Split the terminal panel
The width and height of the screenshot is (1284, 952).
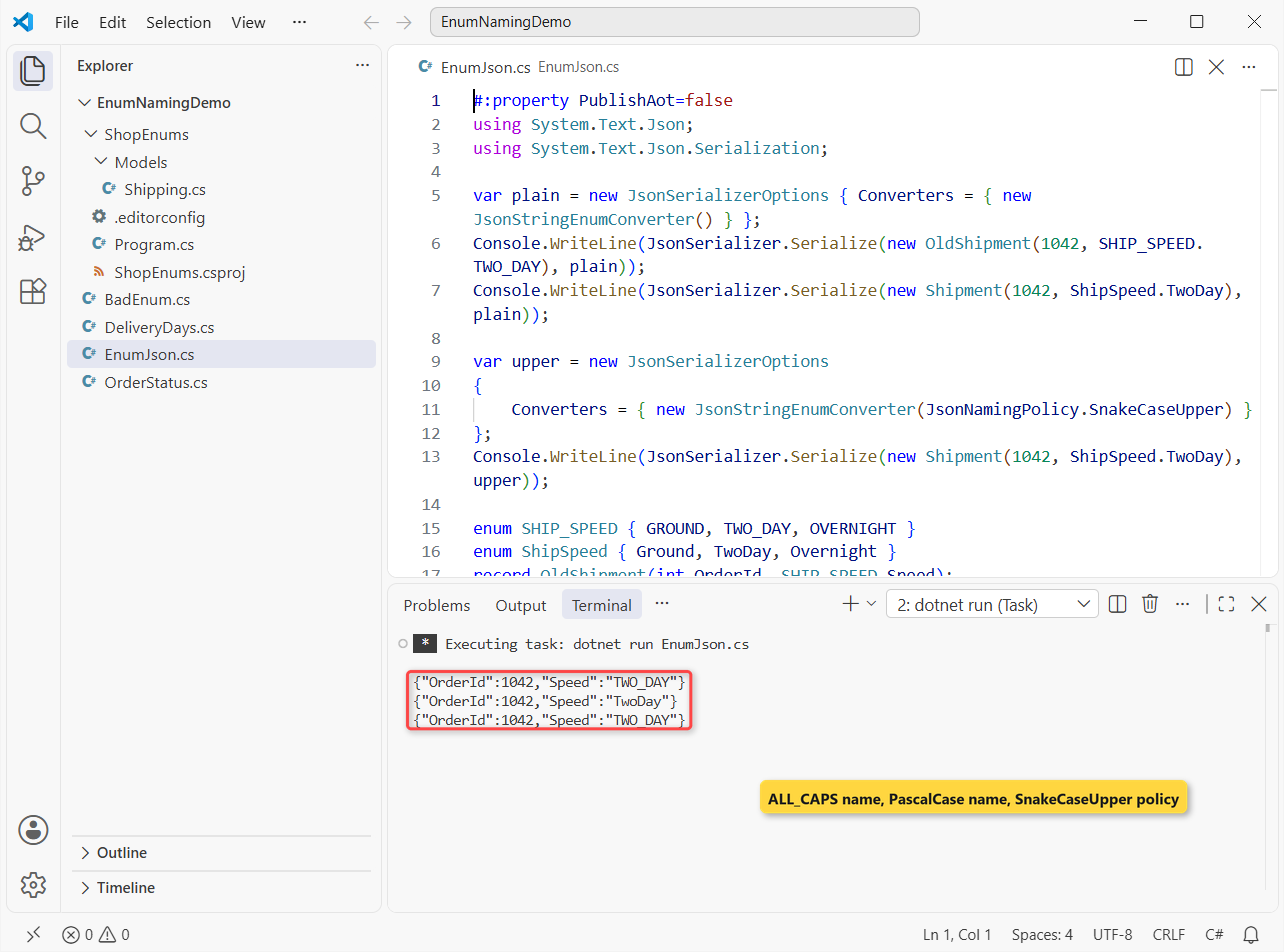pyautogui.click(x=1118, y=604)
